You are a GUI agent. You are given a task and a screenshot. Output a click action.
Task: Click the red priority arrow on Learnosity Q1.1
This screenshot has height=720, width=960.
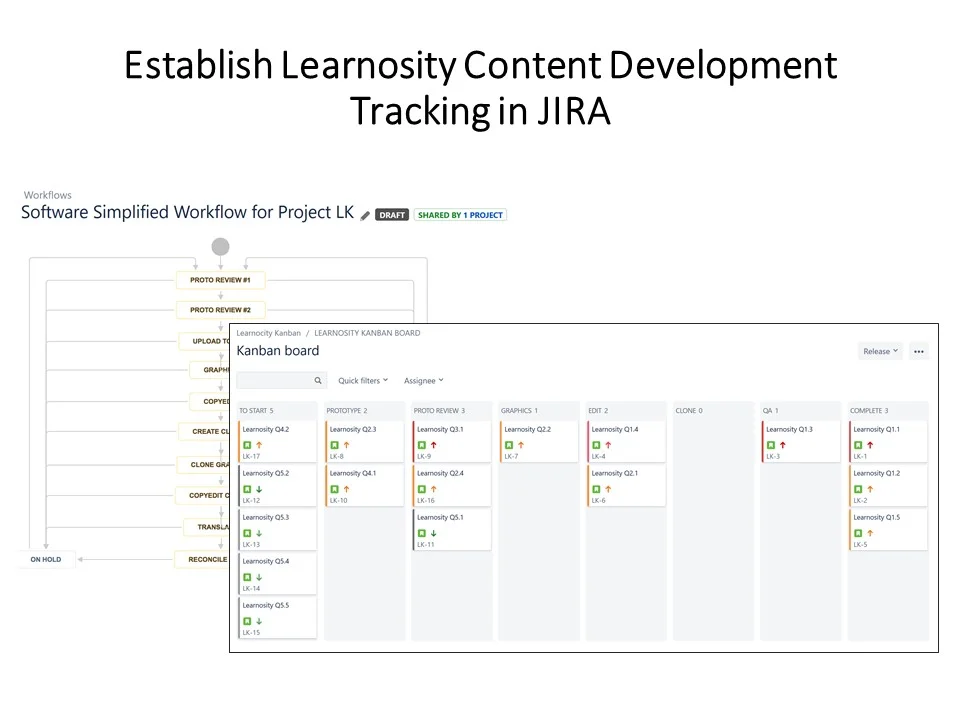pos(870,445)
